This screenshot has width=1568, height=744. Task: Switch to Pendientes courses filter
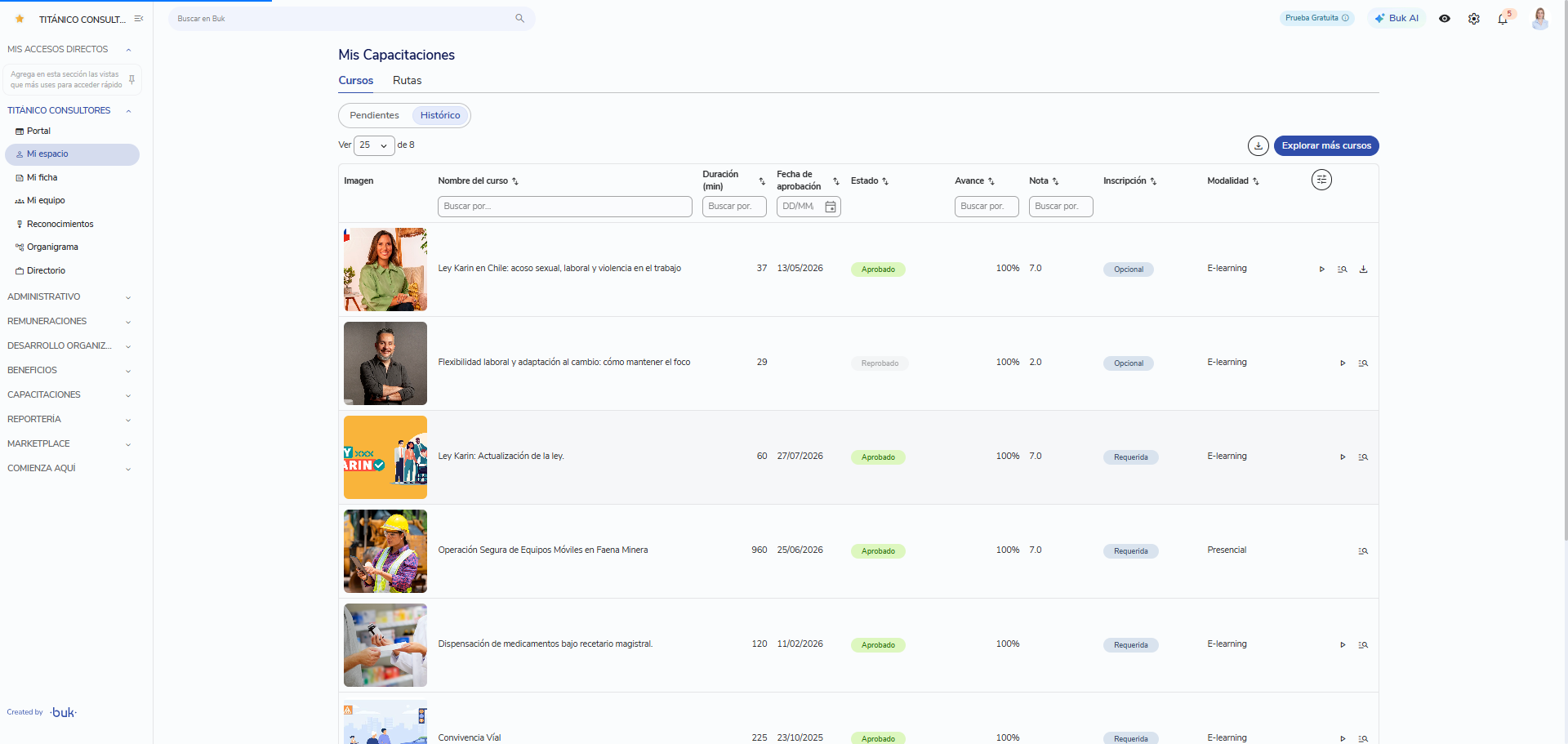pos(375,115)
